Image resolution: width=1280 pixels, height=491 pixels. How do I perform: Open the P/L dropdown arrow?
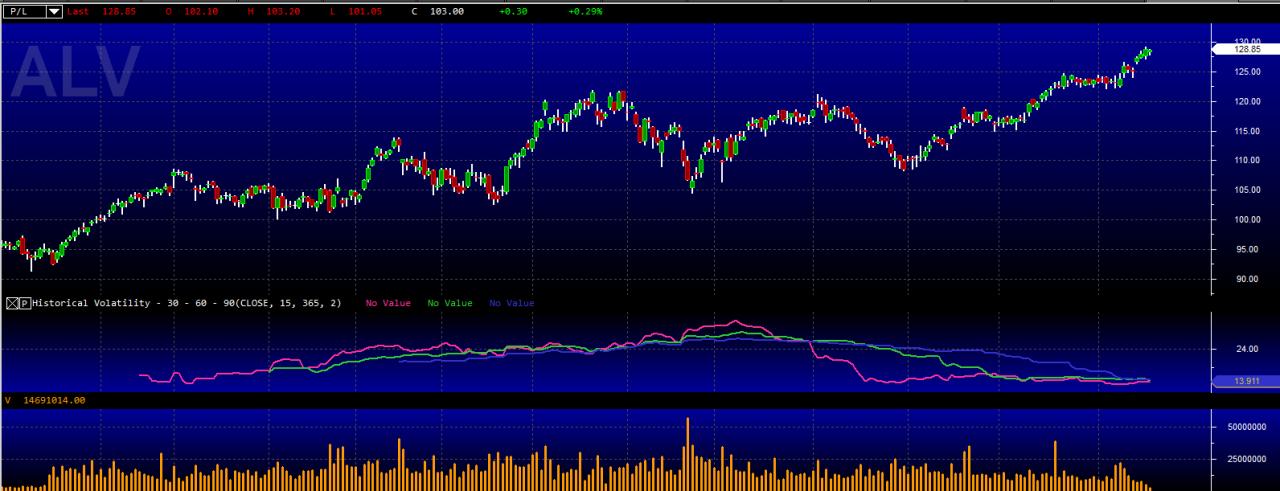[54, 11]
